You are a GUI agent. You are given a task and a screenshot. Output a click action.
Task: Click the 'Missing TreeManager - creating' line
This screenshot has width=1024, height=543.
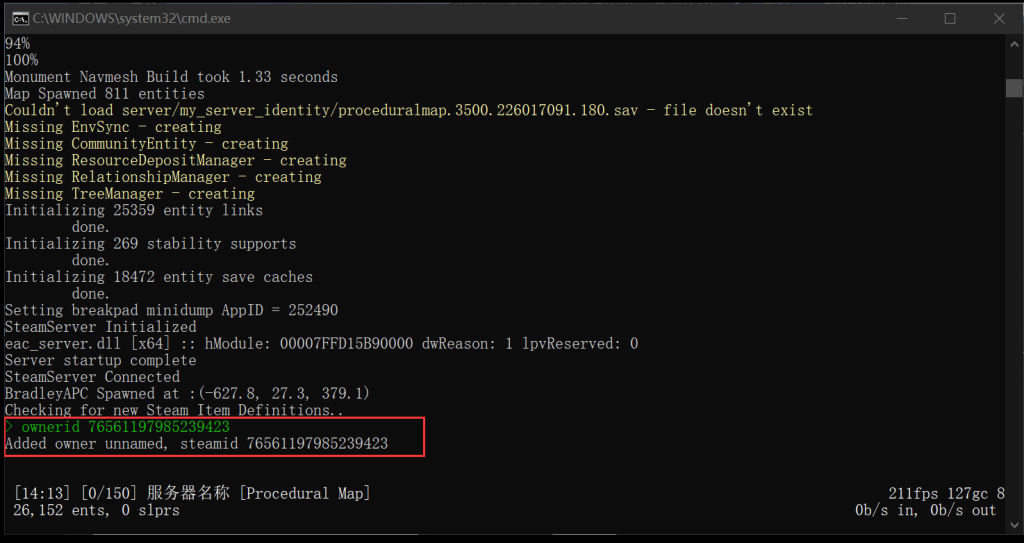[130, 193]
